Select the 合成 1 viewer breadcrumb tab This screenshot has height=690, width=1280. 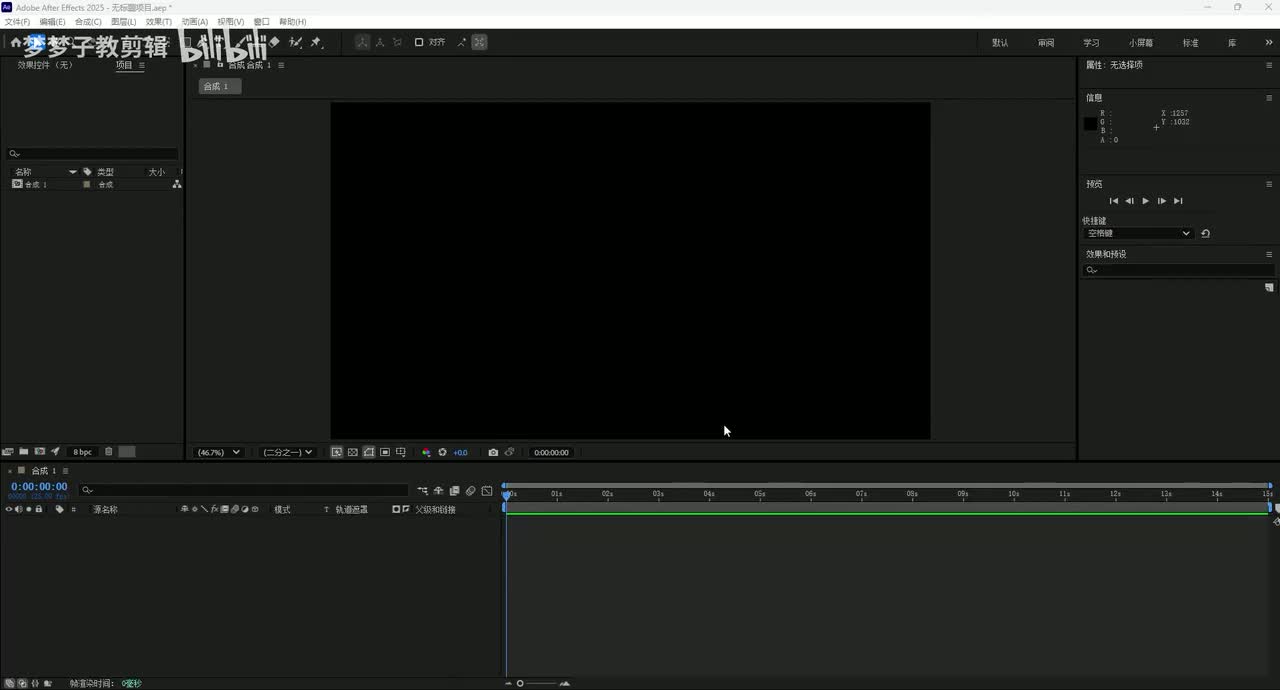tap(219, 86)
